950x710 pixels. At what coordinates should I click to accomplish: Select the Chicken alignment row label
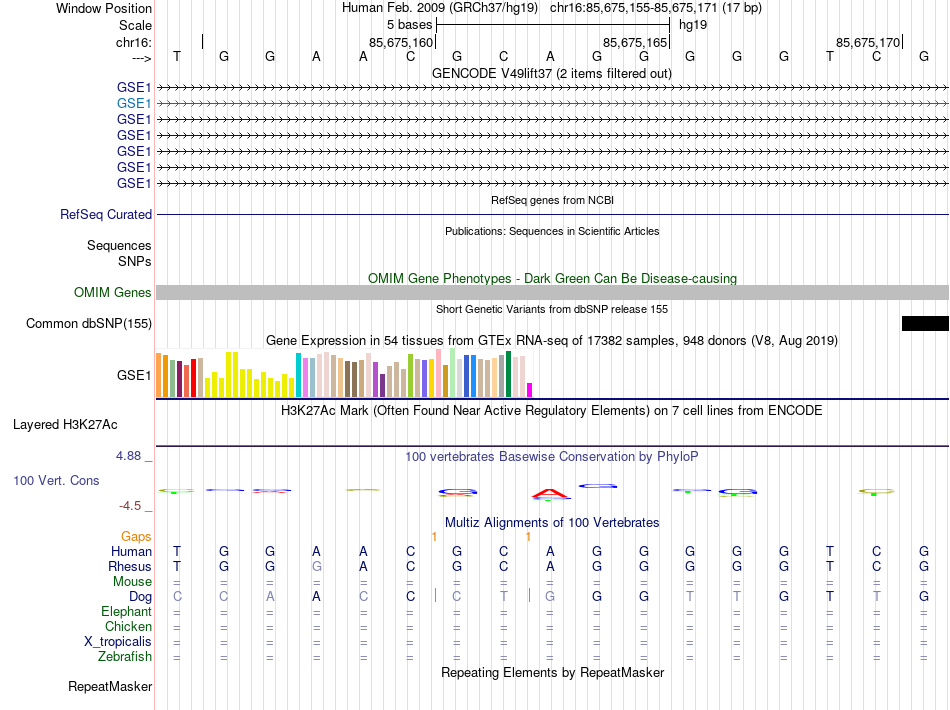[128, 626]
